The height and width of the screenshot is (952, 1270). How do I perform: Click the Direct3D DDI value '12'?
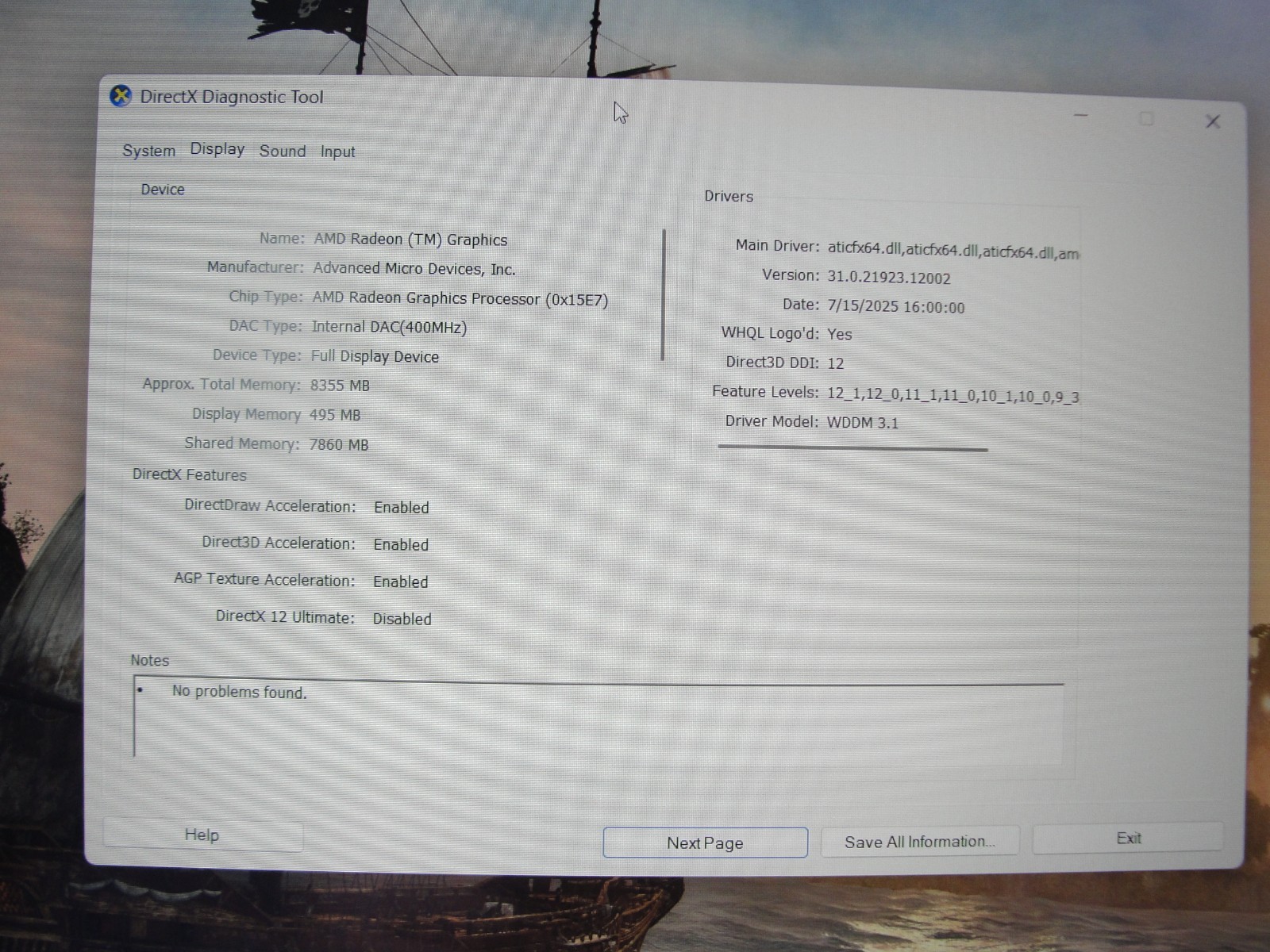click(835, 363)
